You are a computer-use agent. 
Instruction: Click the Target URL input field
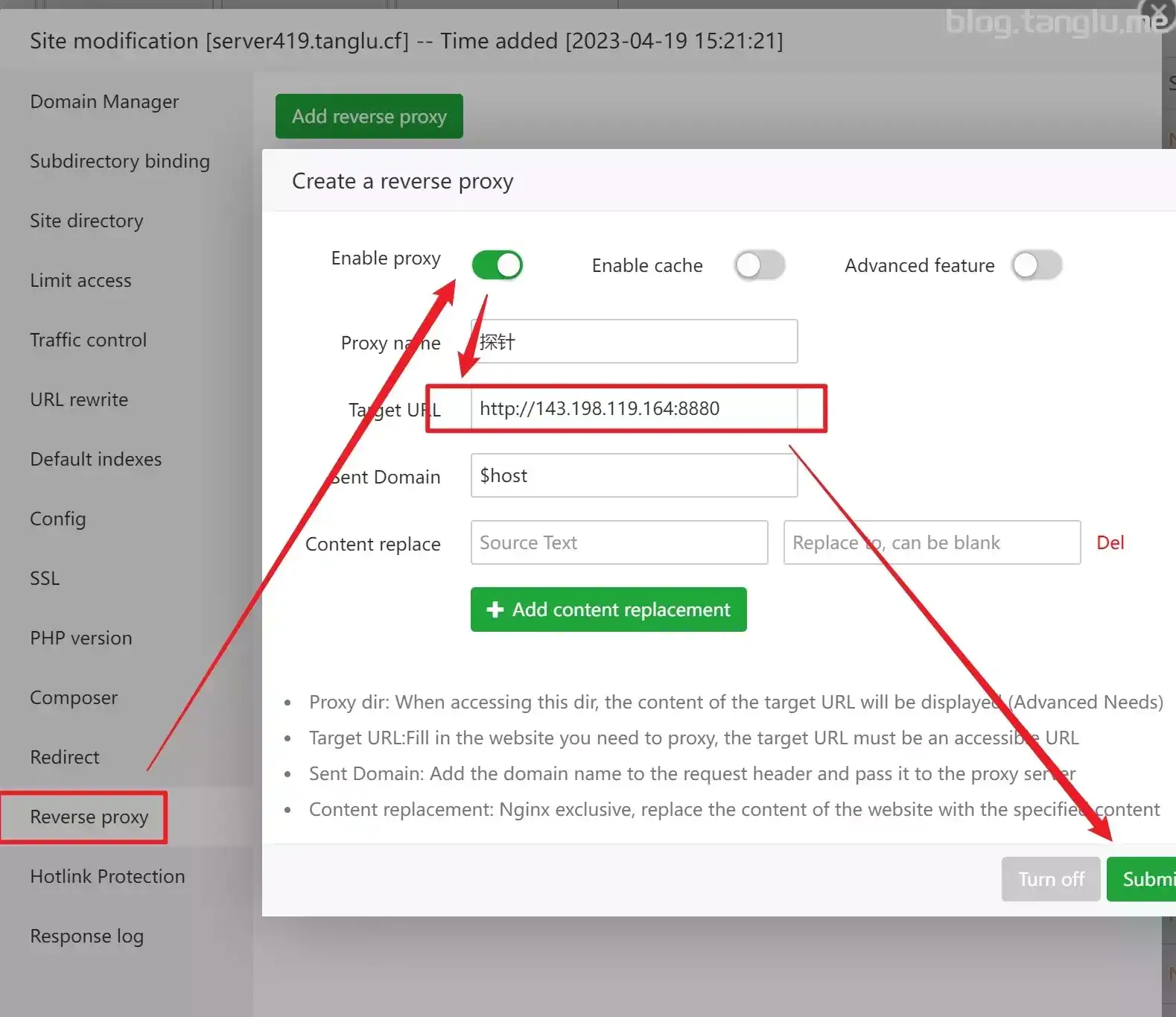(634, 409)
